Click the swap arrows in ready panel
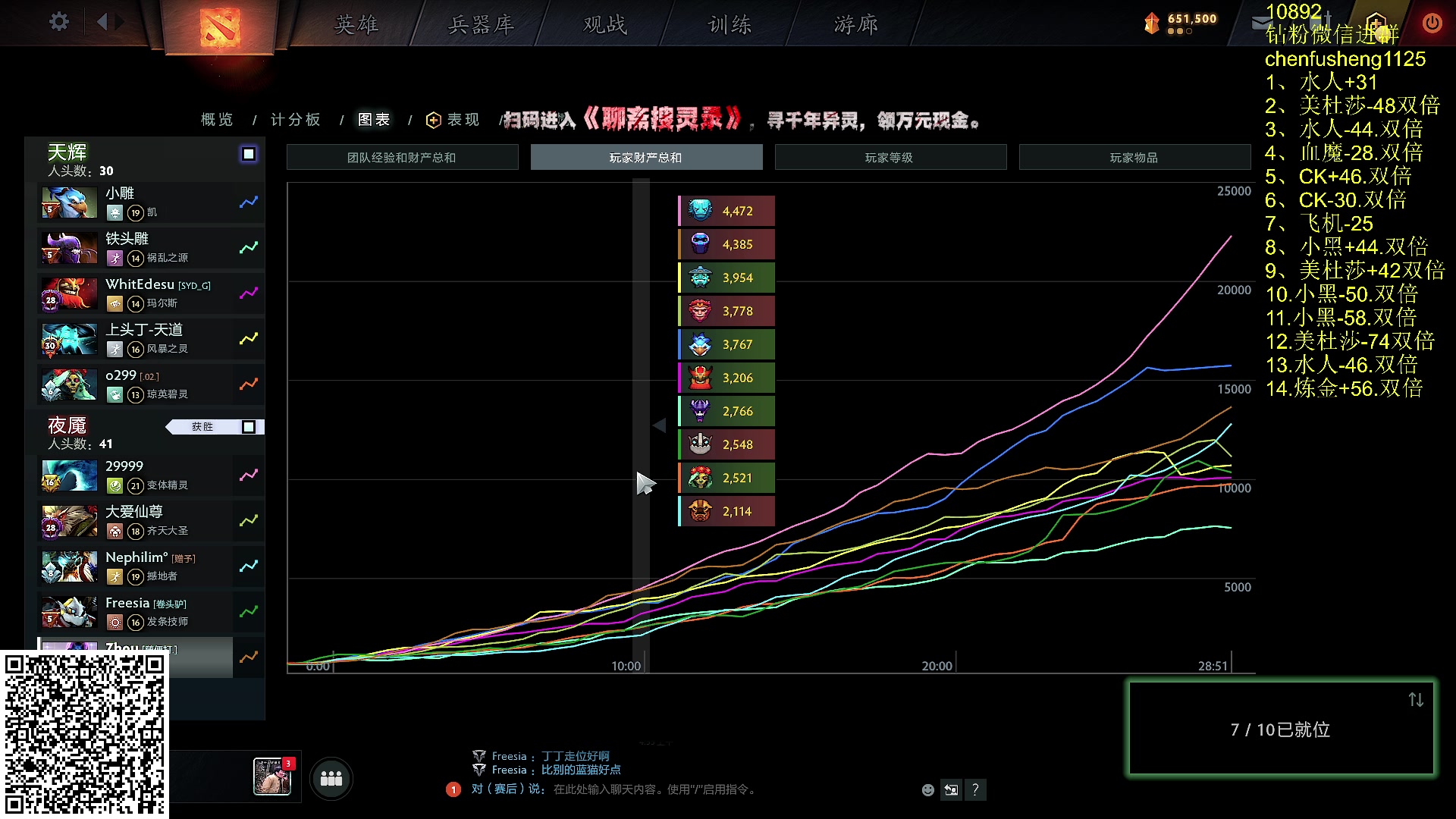The image size is (1456, 819). pyautogui.click(x=1416, y=700)
